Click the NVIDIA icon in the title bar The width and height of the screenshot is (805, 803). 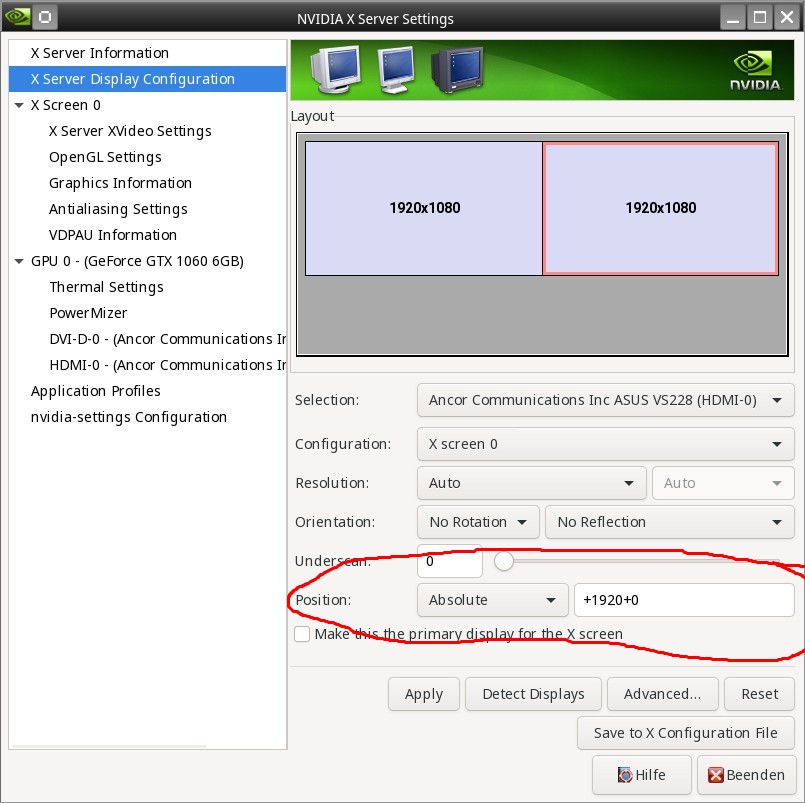tap(16, 17)
